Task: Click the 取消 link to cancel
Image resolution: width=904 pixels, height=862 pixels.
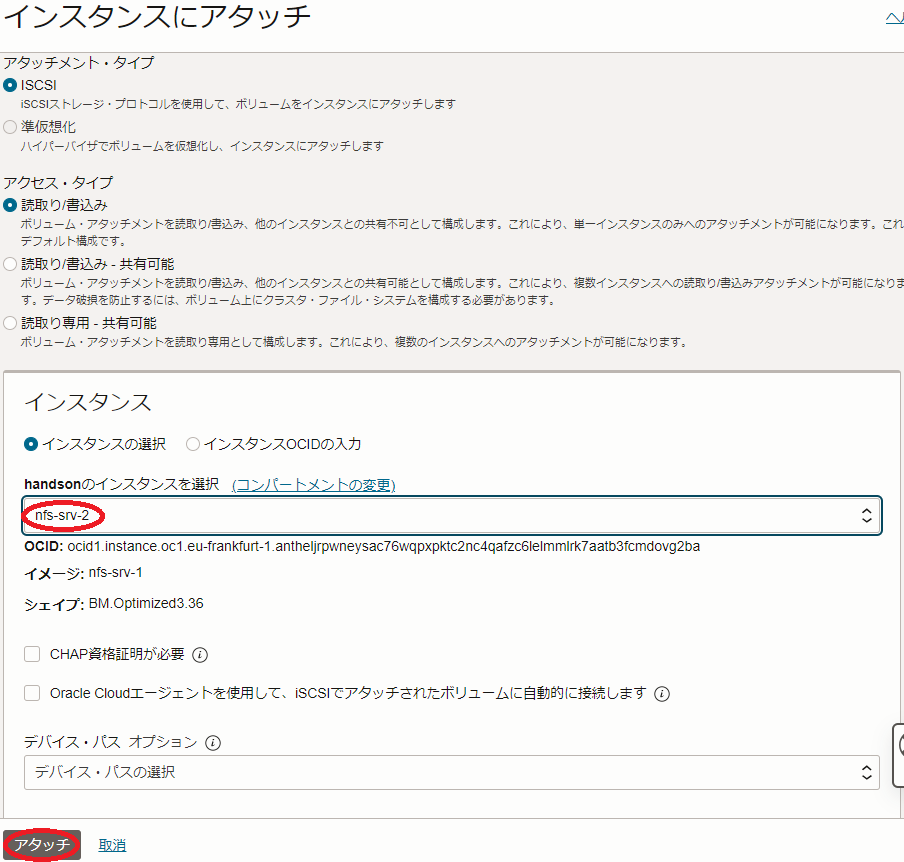Action: pyautogui.click(x=112, y=845)
